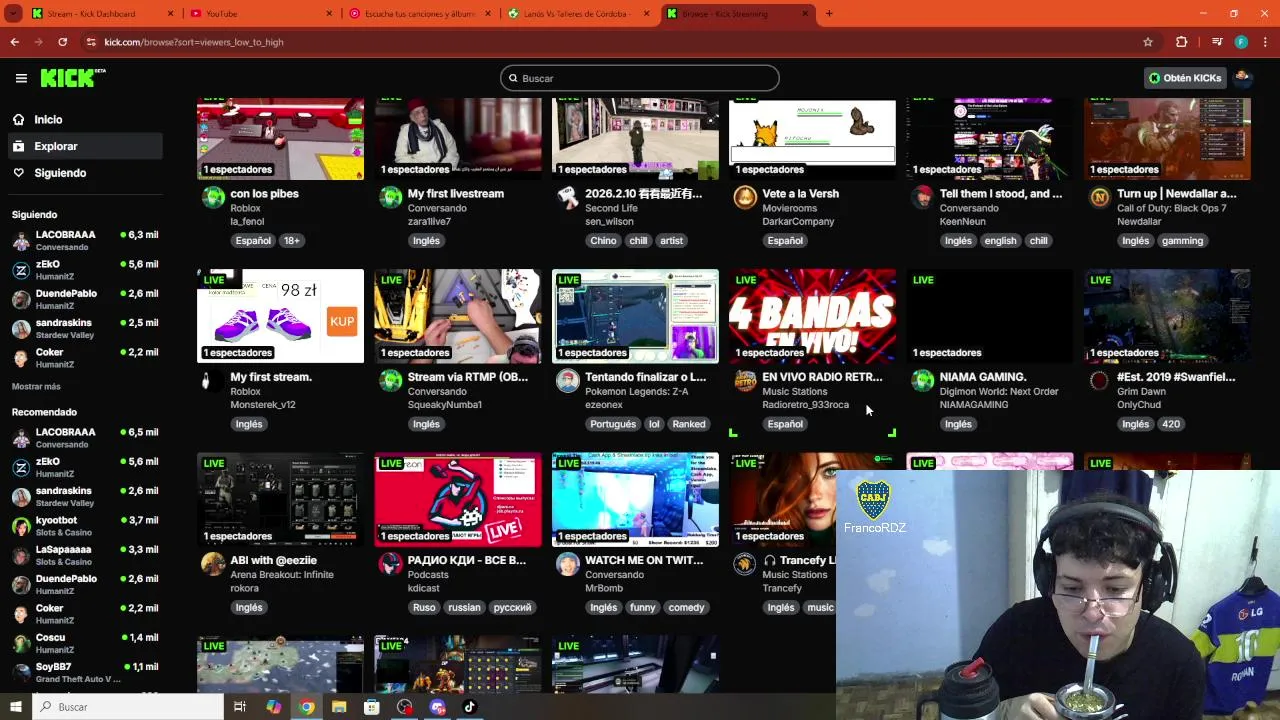
Task: Click zara1live7 streamer avatar icon
Action: pyautogui.click(x=391, y=197)
